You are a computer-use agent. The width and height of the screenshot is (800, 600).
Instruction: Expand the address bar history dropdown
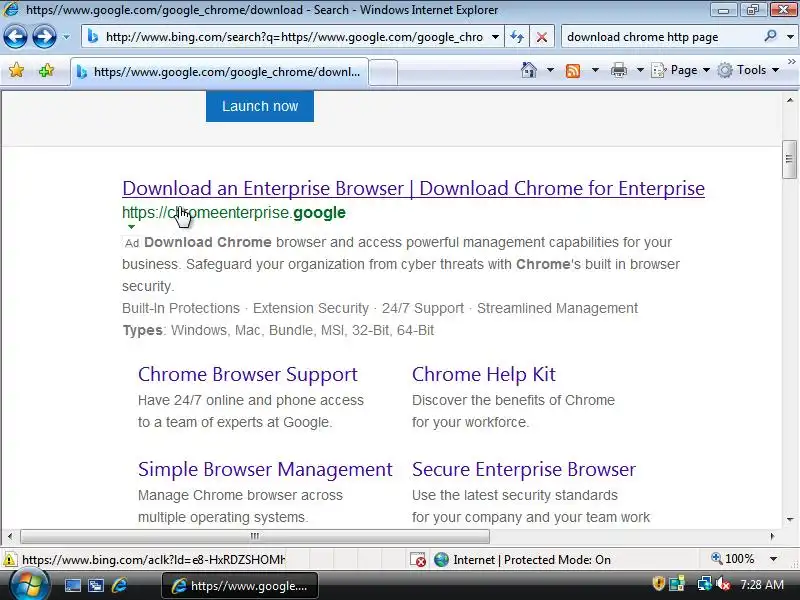pos(495,37)
